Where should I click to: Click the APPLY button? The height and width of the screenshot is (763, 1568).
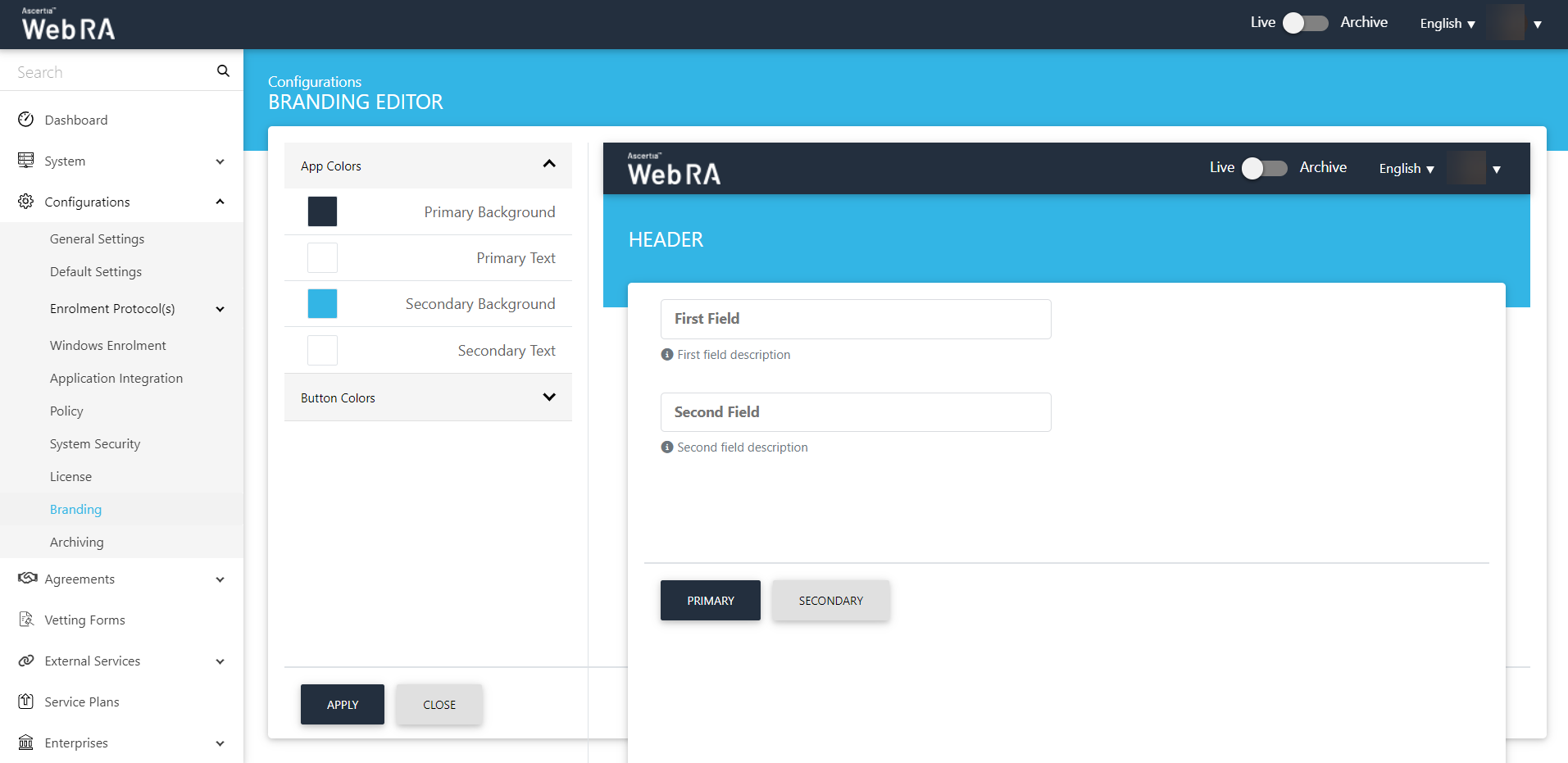point(343,704)
